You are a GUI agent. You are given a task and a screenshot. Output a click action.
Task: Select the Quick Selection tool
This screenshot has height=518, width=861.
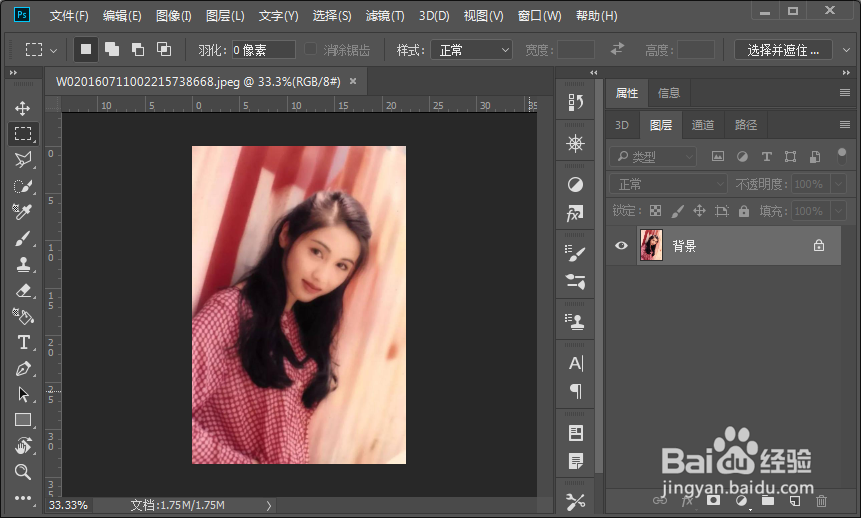coord(23,186)
